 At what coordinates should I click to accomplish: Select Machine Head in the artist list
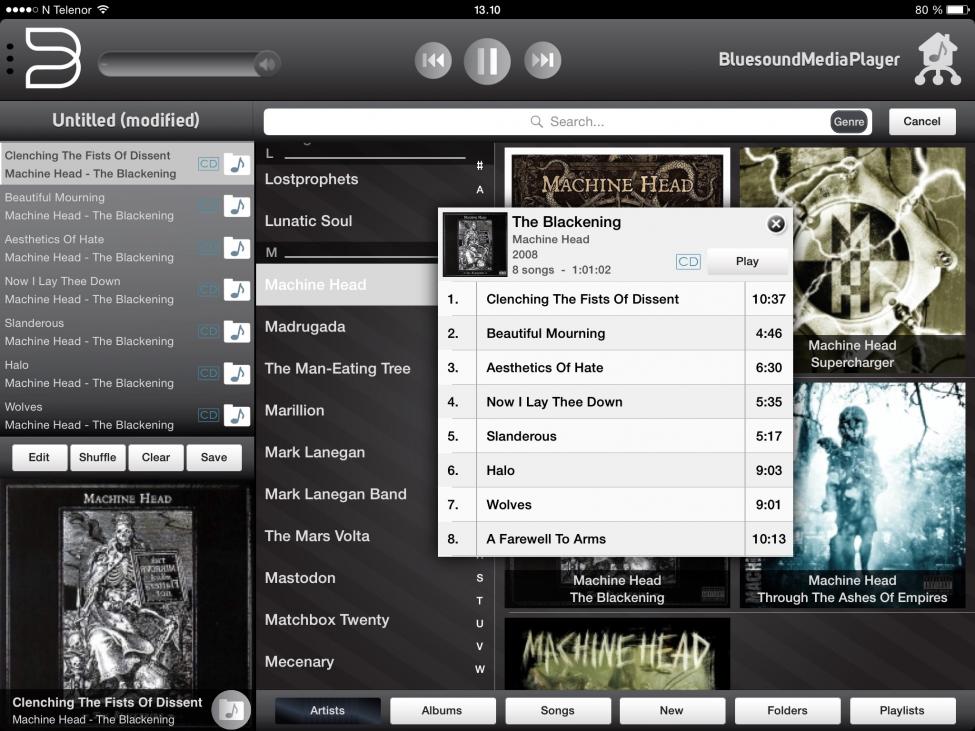tap(347, 285)
